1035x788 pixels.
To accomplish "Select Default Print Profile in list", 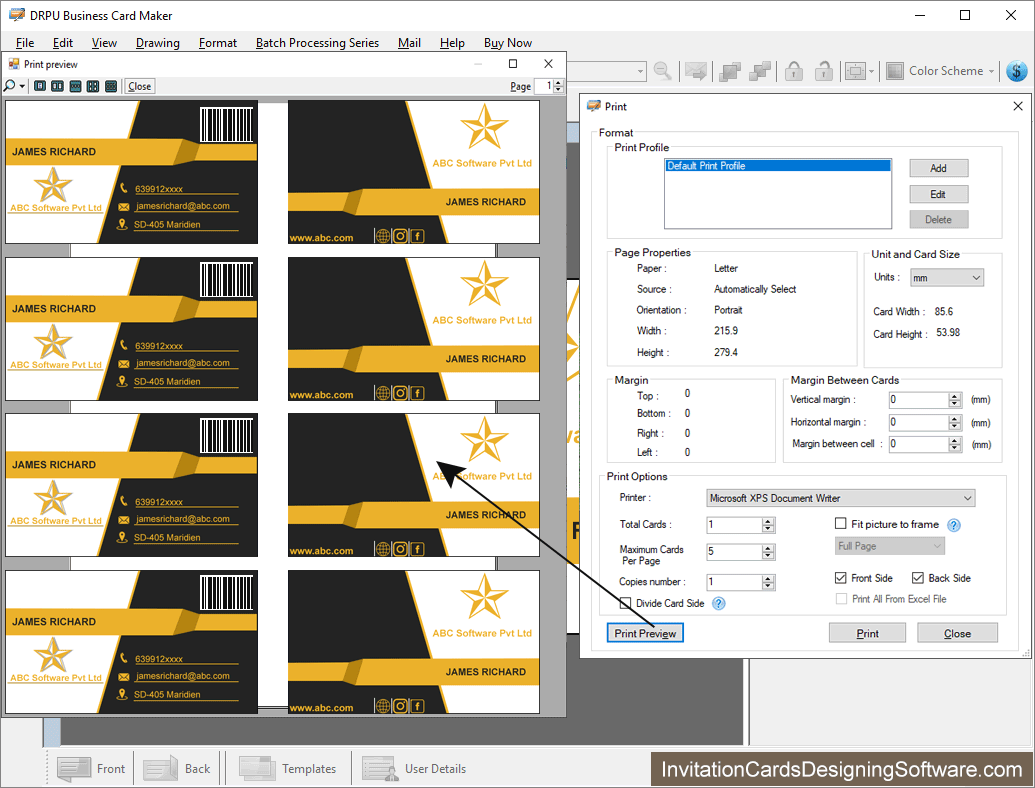I will (778, 166).
